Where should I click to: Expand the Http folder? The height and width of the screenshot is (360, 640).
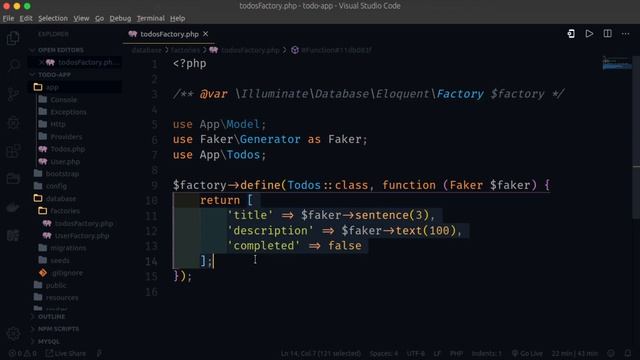click(x=58, y=124)
